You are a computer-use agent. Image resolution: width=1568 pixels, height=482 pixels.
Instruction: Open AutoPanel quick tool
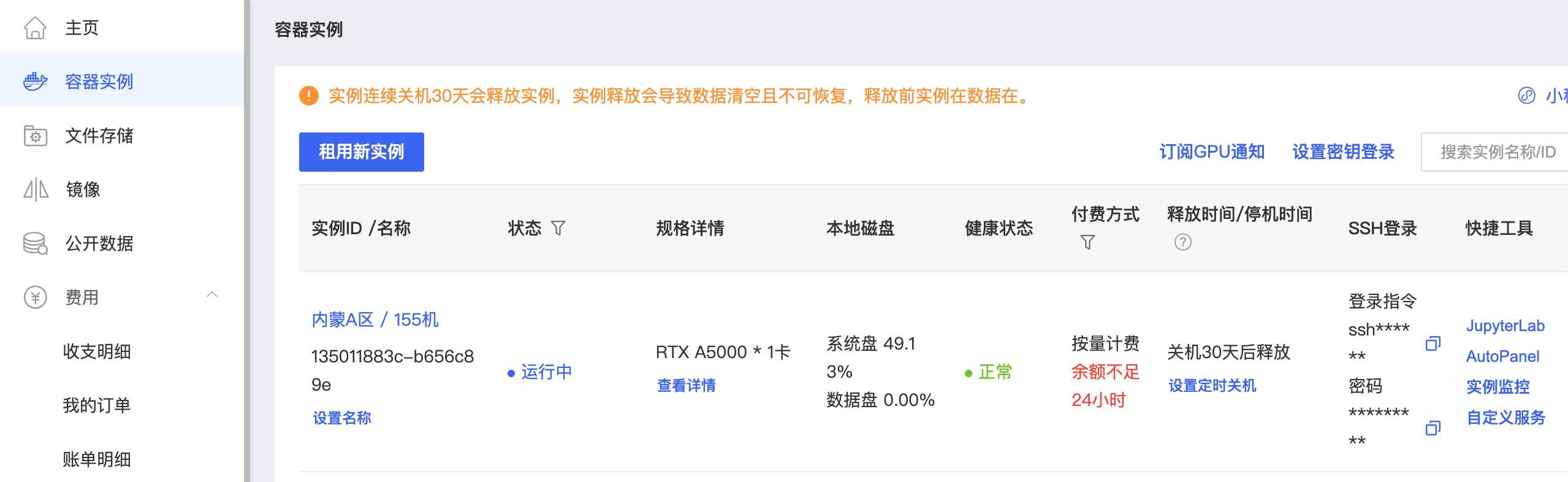(1502, 356)
